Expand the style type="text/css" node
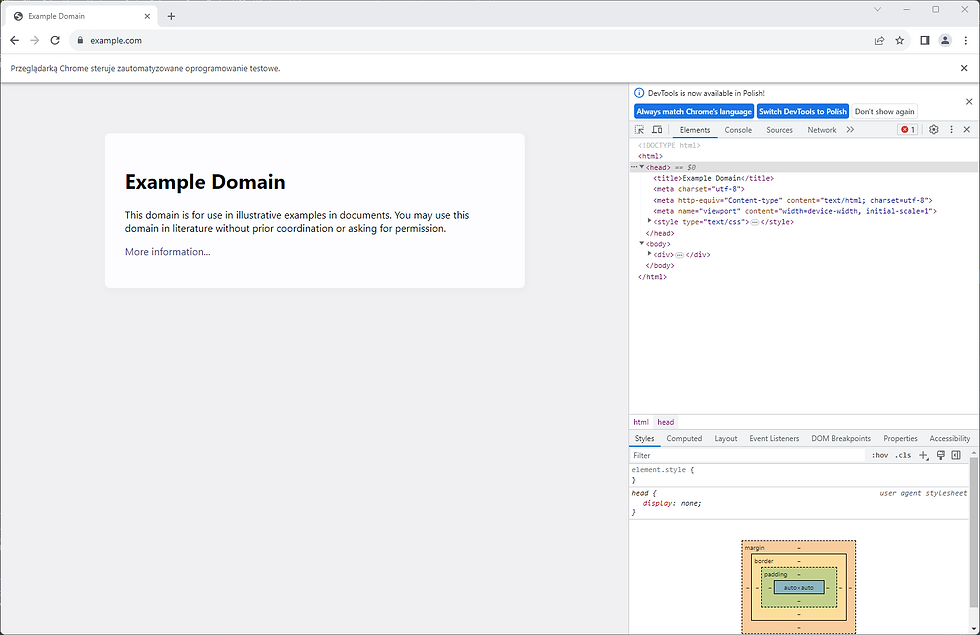 tap(649, 221)
